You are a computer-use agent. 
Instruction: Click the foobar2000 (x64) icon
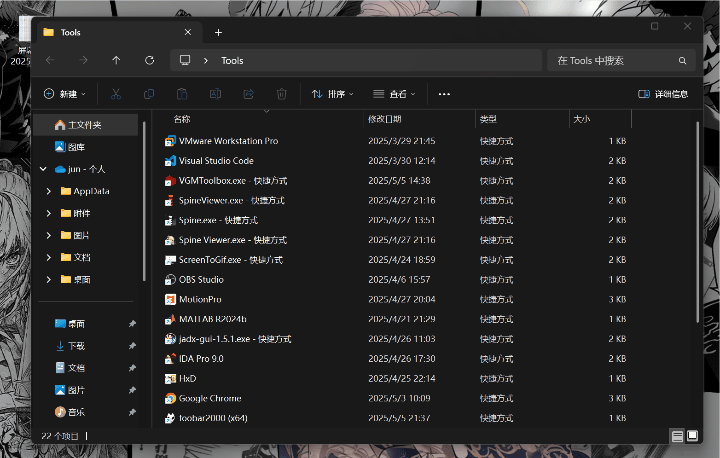(x=170, y=418)
